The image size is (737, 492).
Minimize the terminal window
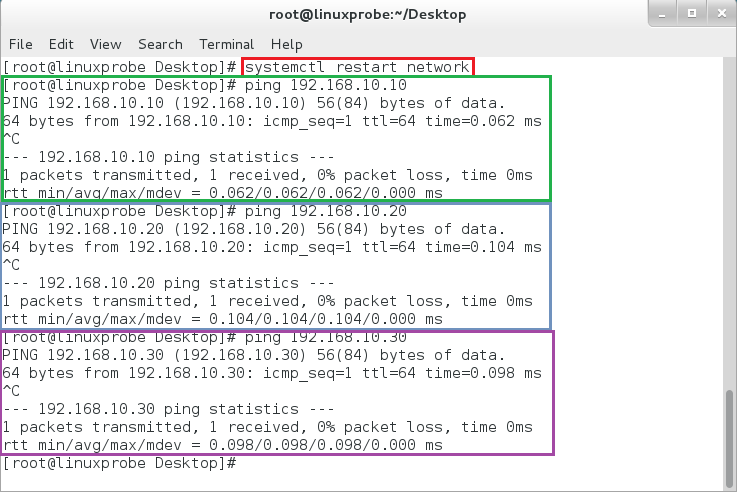coord(661,15)
